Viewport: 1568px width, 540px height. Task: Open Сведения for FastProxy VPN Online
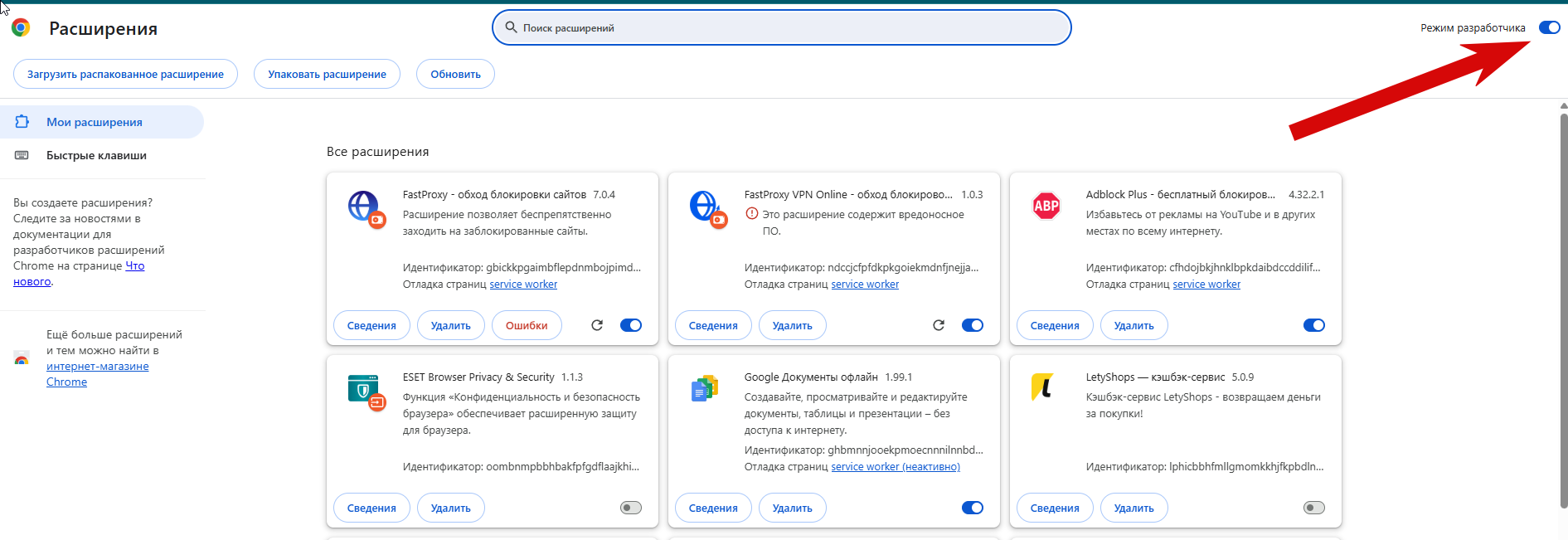point(713,325)
